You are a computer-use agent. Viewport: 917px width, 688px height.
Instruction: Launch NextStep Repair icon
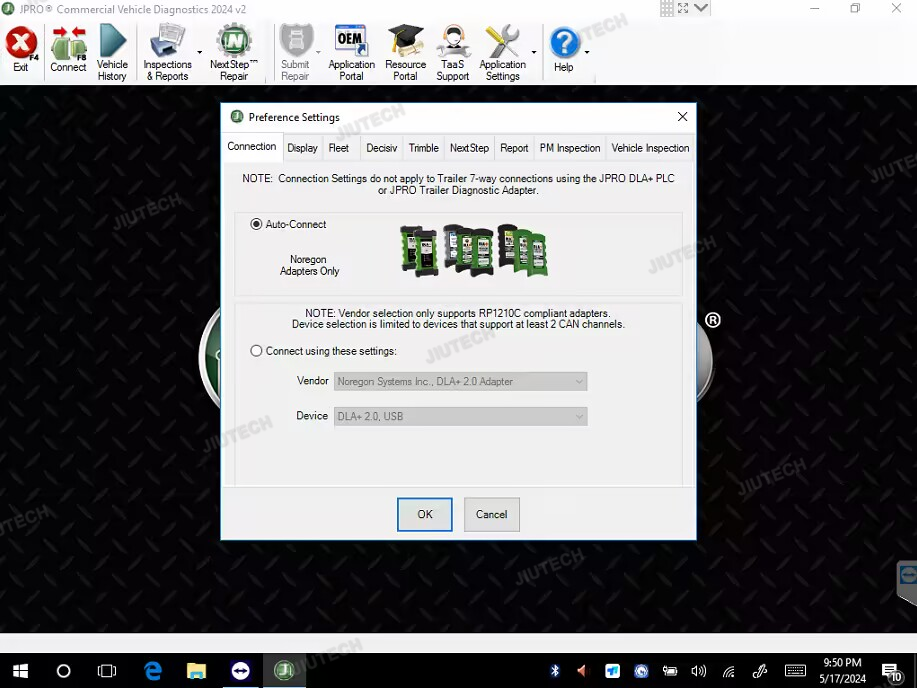(x=234, y=50)
